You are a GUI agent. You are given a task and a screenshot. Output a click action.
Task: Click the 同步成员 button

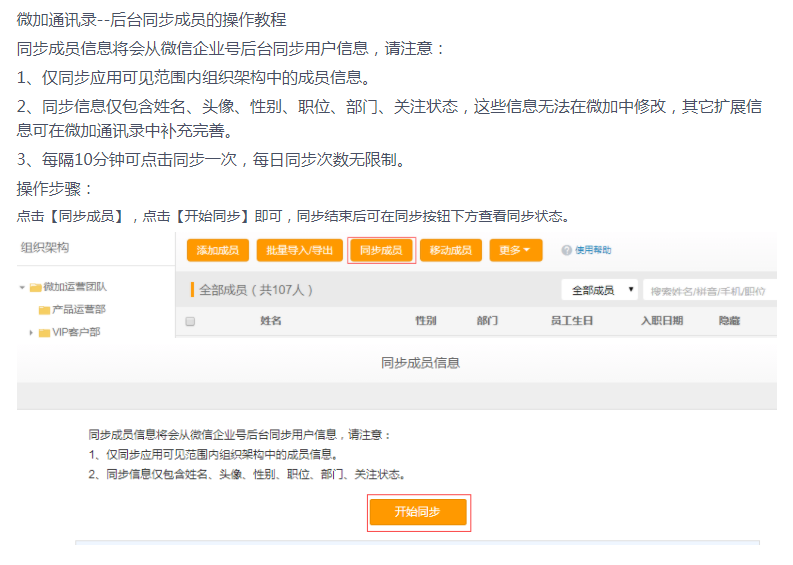381,250
